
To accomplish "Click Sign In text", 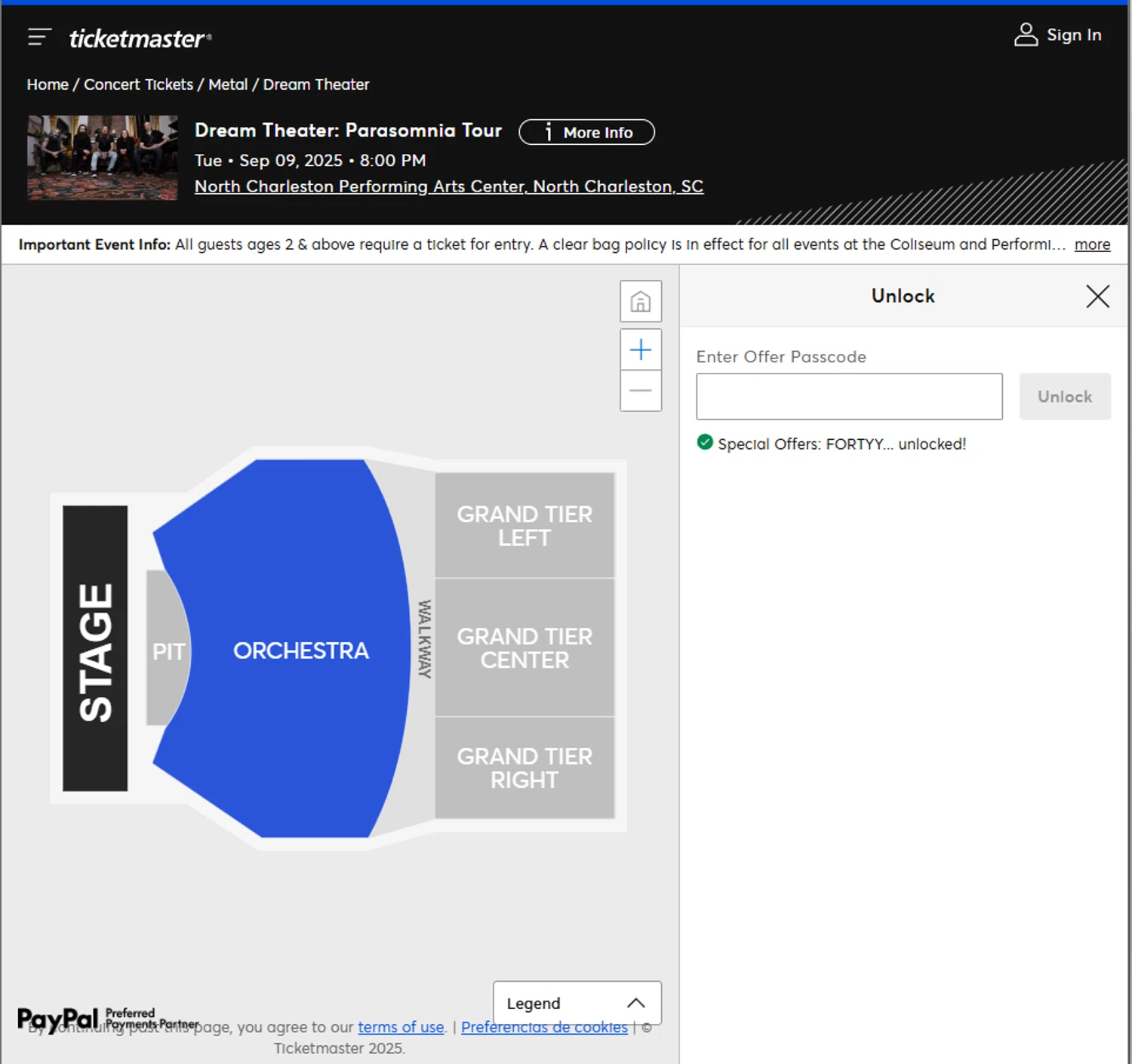I will coord(1074,35).
